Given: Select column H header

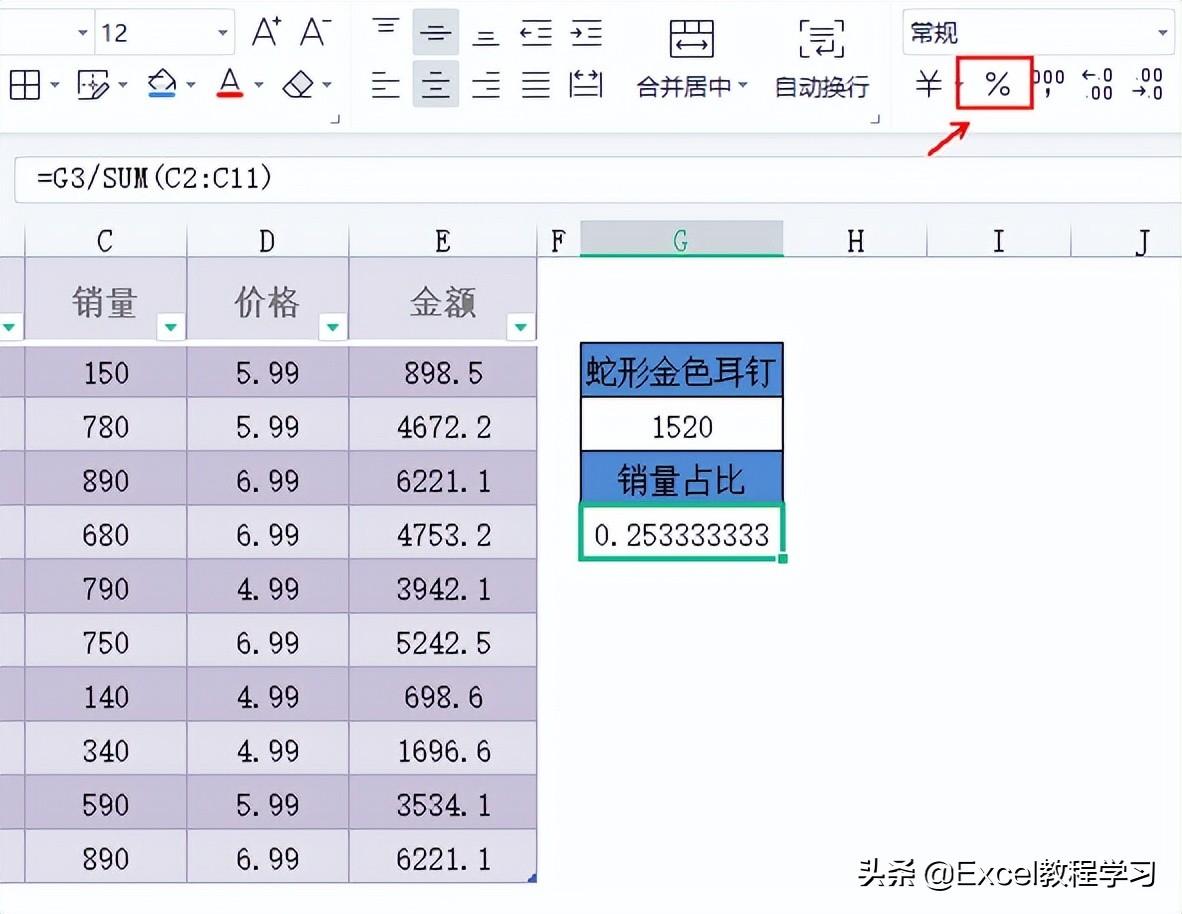Looking at the screenshot, I should point(855,240).
